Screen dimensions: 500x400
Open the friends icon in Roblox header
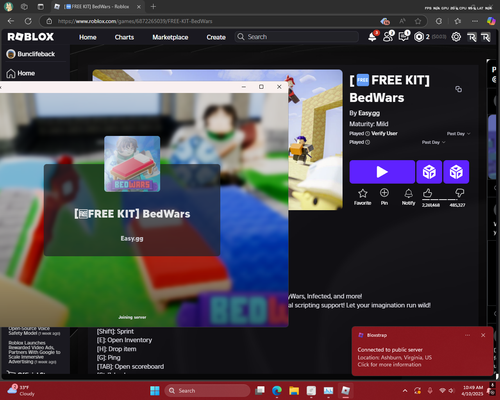coord(388,37)
